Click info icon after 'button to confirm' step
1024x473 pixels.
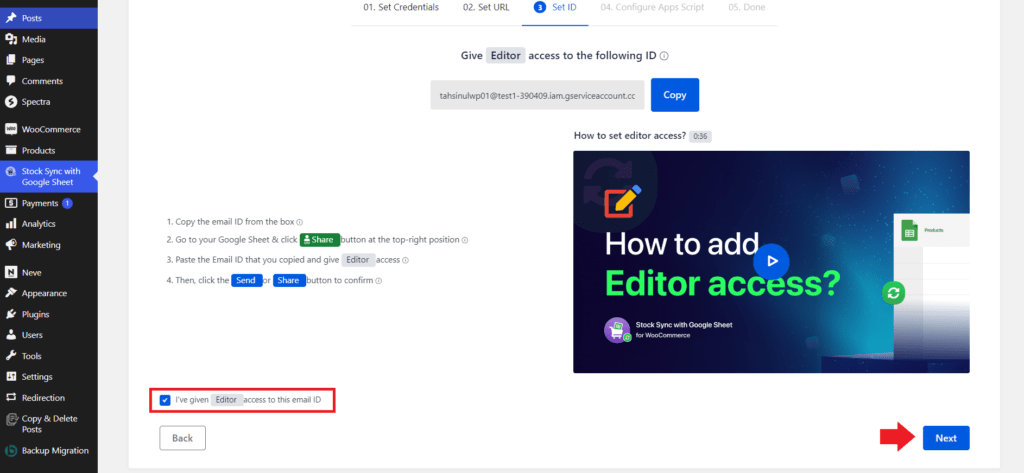[379, 281]
